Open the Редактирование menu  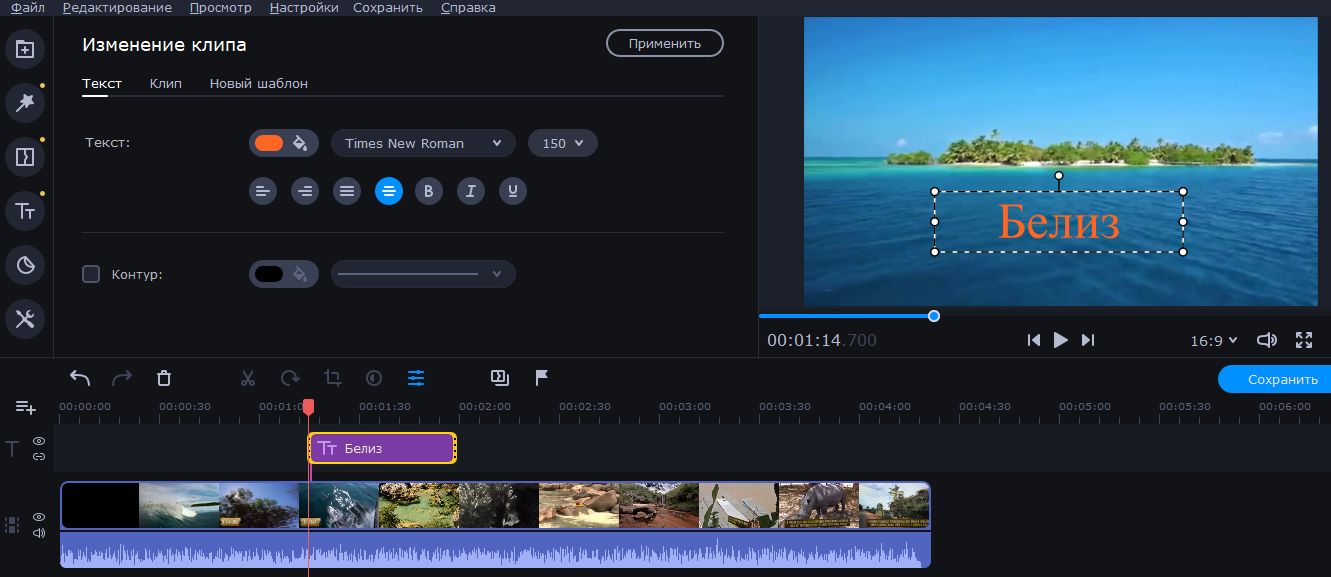(117, 8)
